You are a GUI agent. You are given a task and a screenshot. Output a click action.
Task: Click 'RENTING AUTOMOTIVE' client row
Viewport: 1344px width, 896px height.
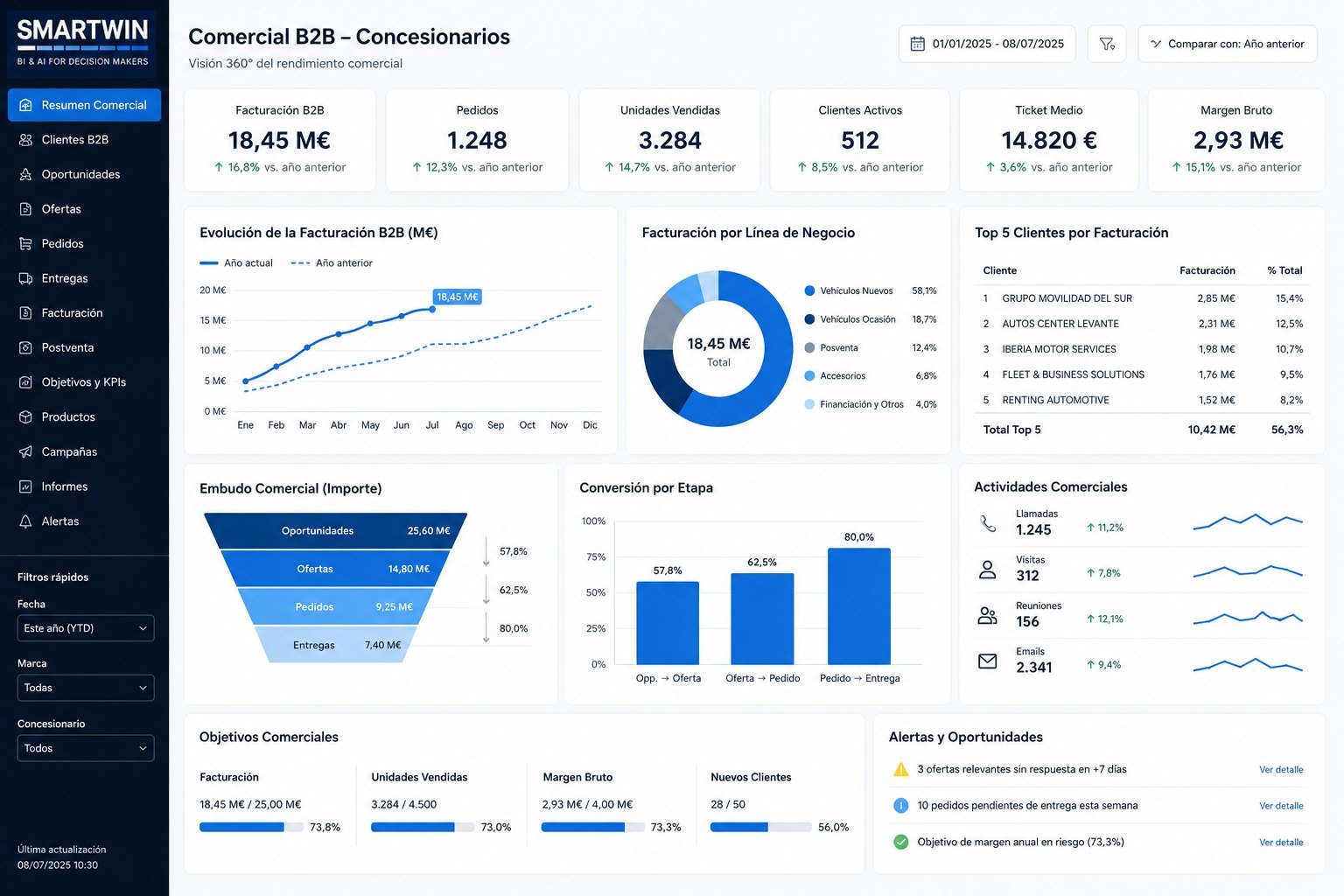click(1143, 400)
